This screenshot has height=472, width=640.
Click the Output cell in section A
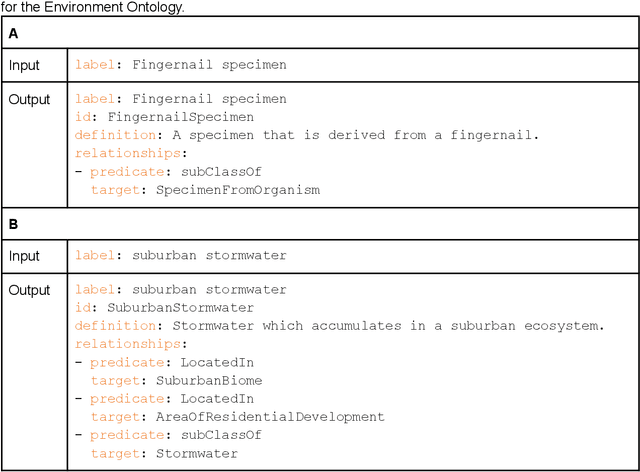[29, 99]
